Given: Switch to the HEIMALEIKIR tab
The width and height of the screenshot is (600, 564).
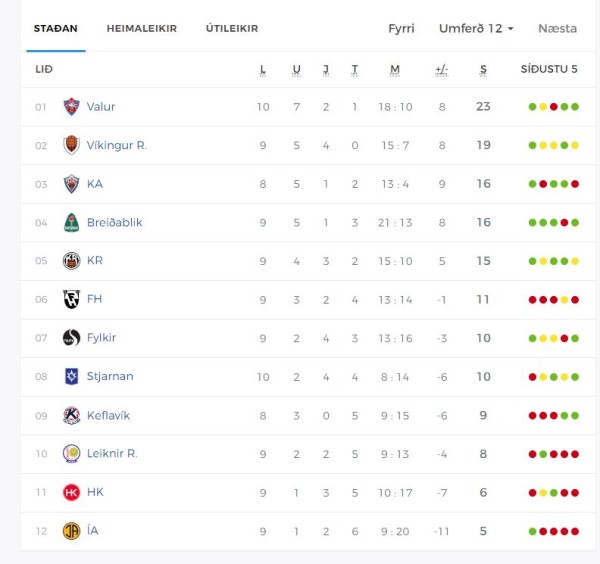Looking at the screenshot, I should click(142, 28).
